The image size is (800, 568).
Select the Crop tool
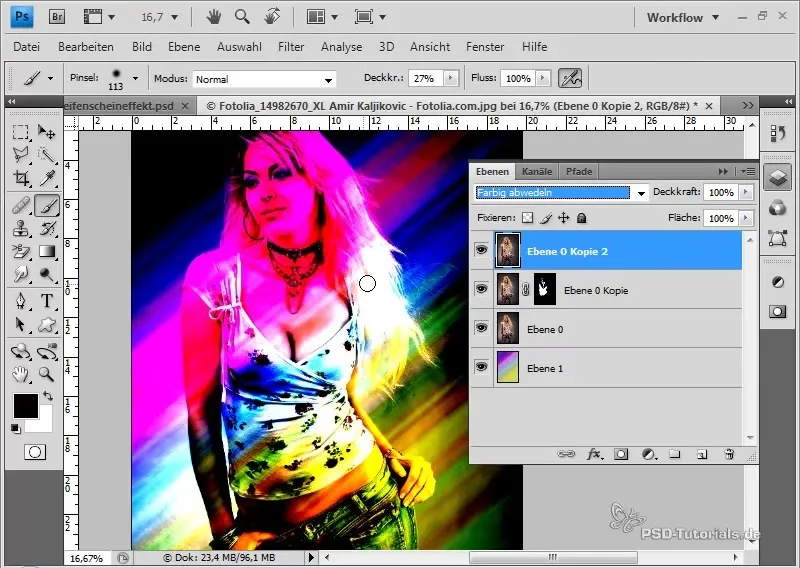pyautogui.click(x=20, y=178)
